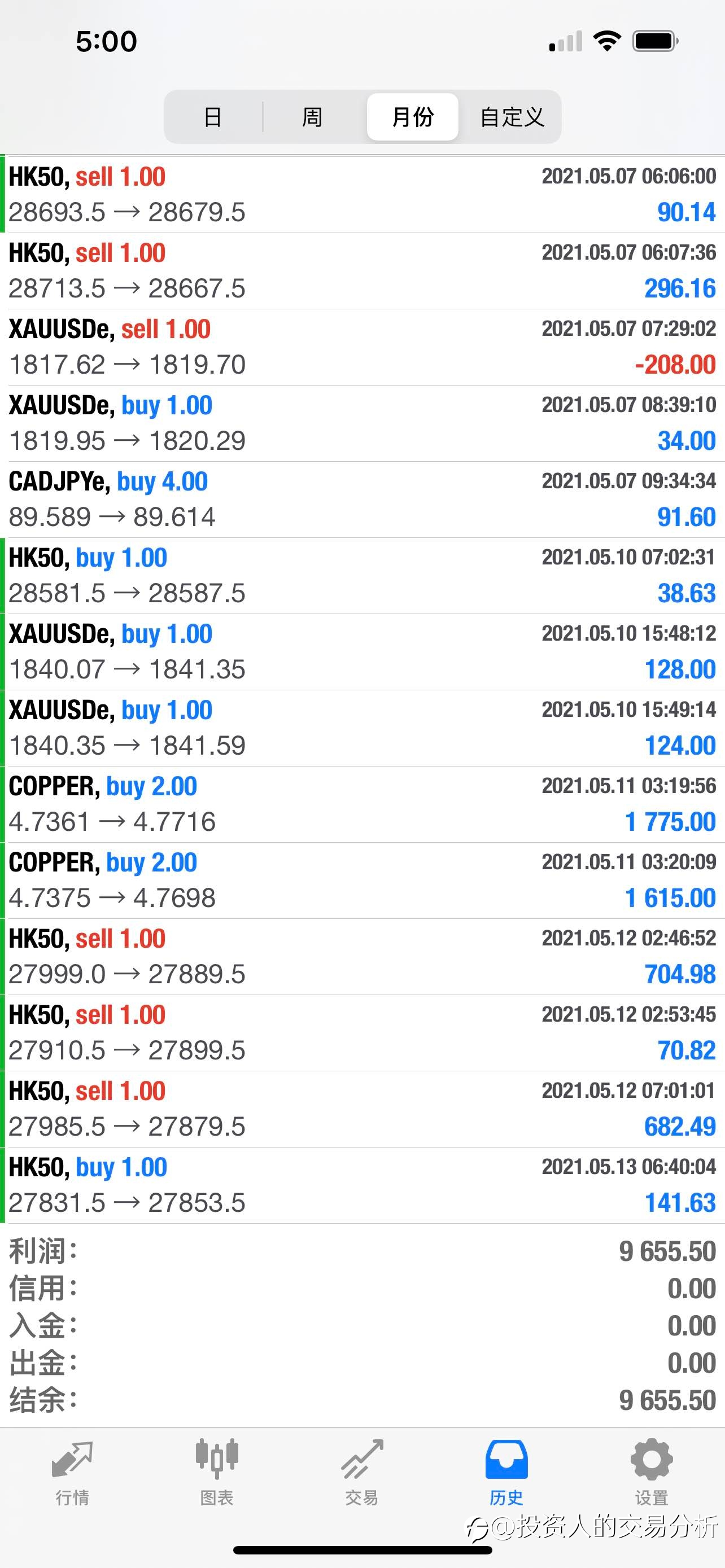Switch to the 周 week segment
Screen dimensions: 725x1568
[x=312, y=117]
